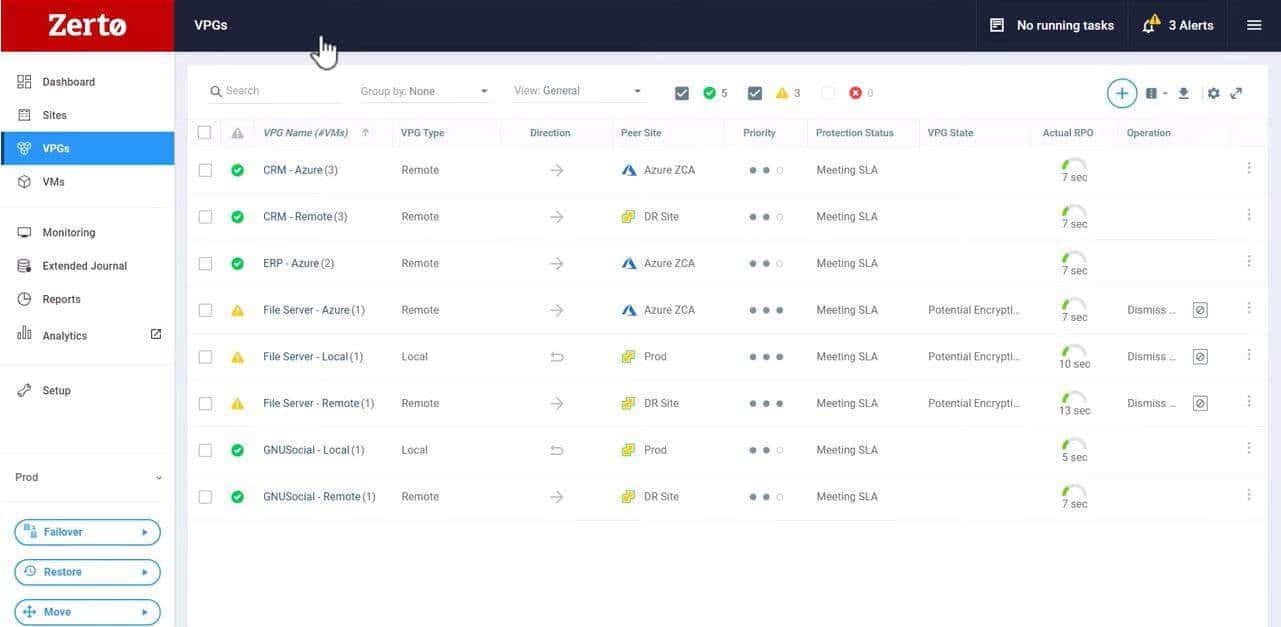Click the export download icon in toolbar

tap(1183, 93)
